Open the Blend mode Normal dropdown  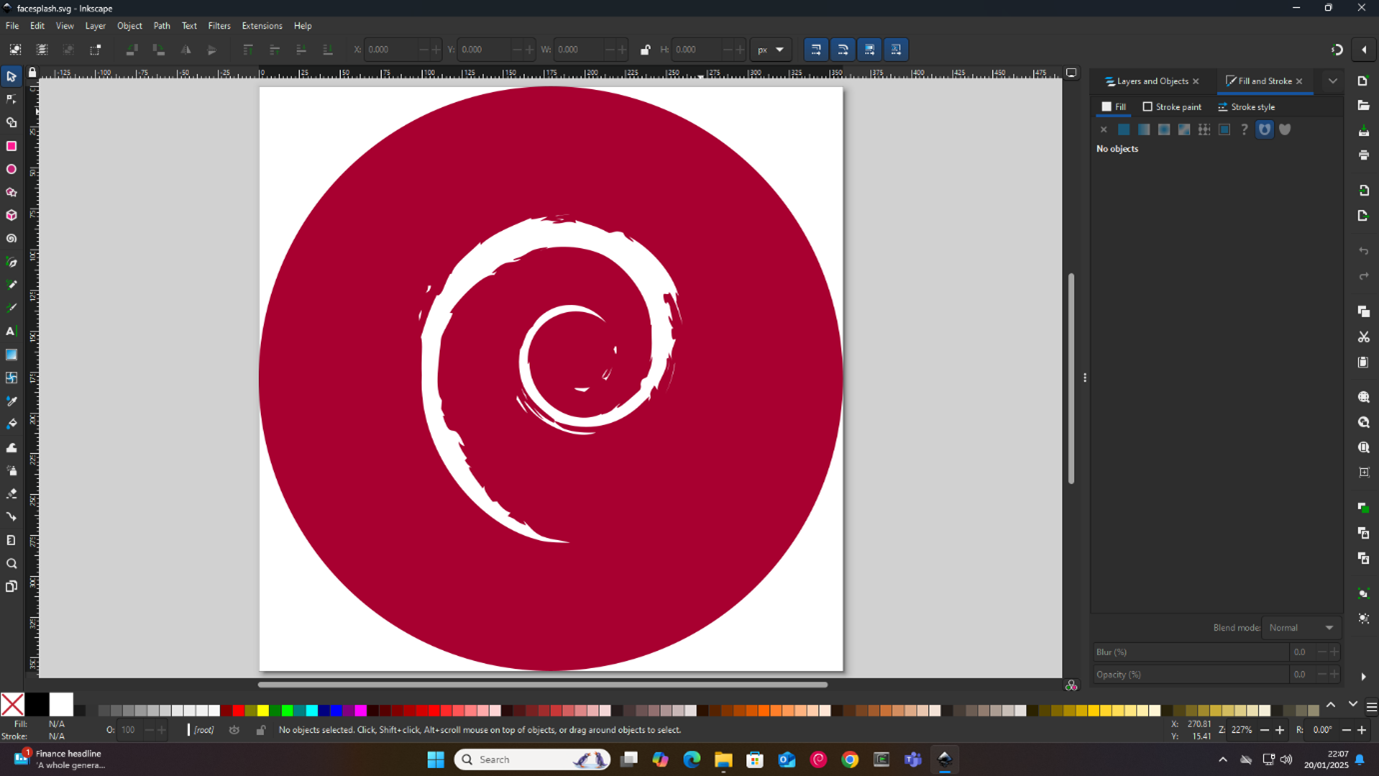(x=1301, y=628)
